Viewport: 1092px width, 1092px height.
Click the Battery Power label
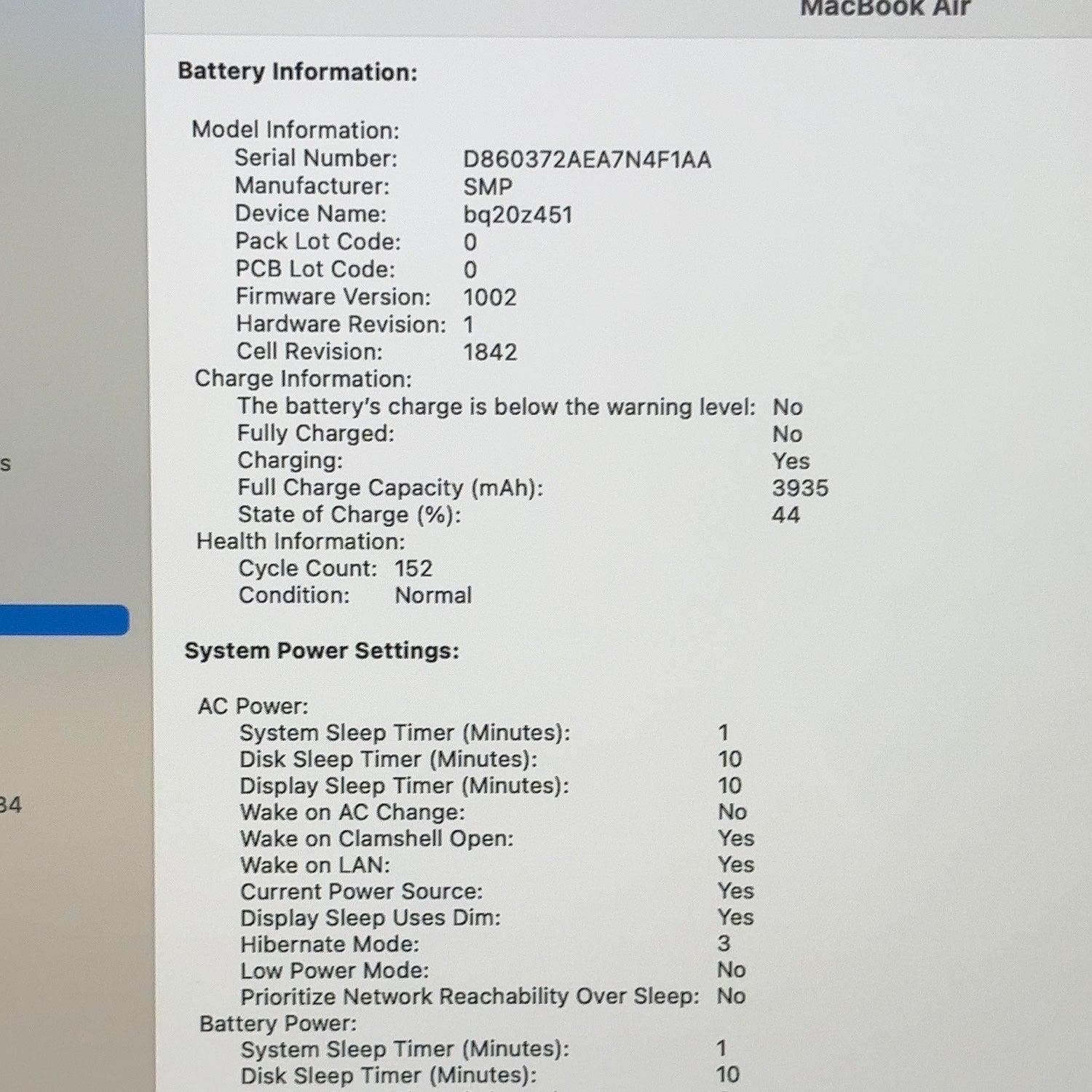[278, 1023]
